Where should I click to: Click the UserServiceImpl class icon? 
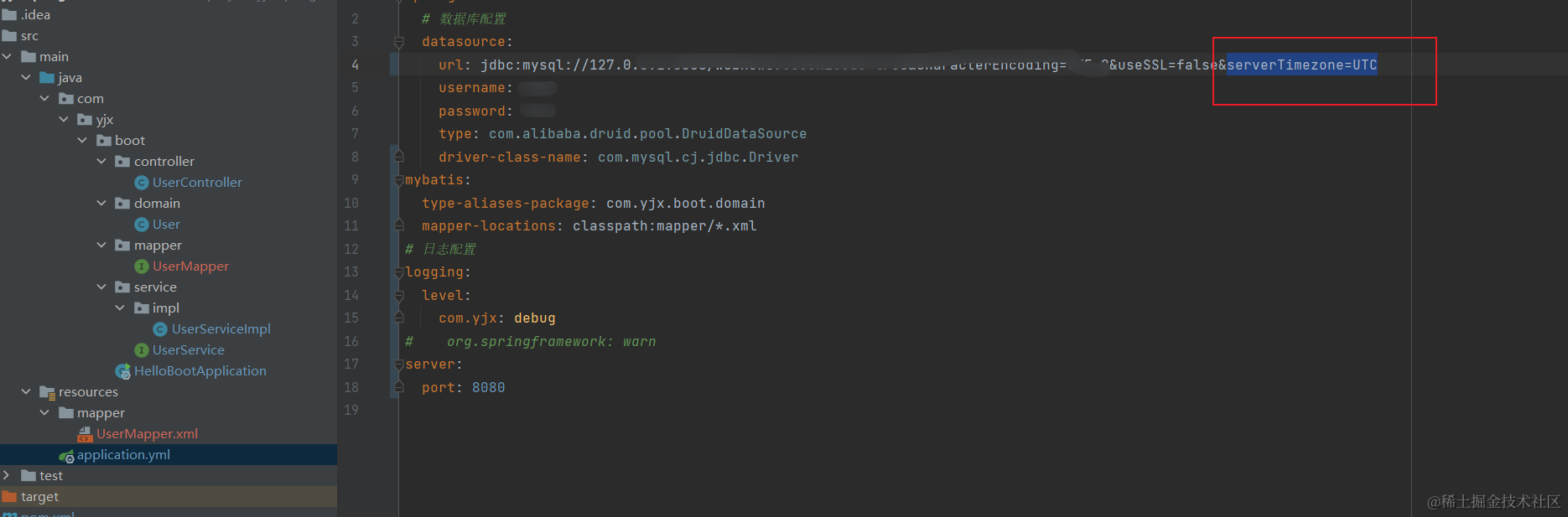(160, 329)
